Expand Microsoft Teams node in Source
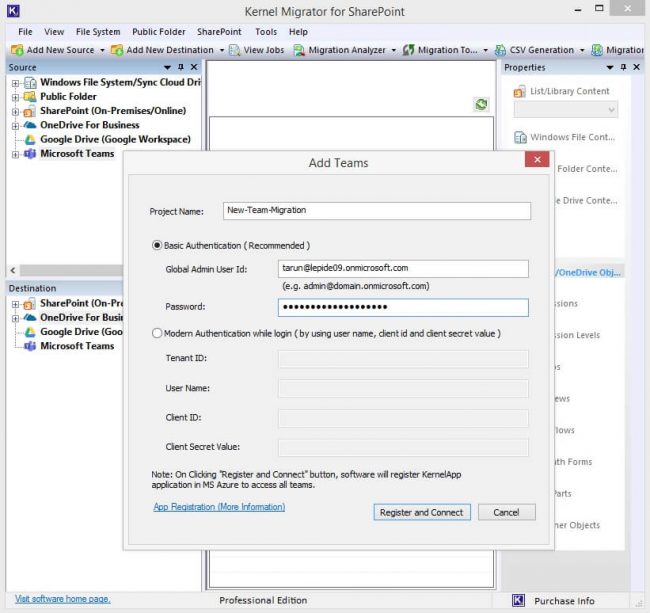 (15, 154)
